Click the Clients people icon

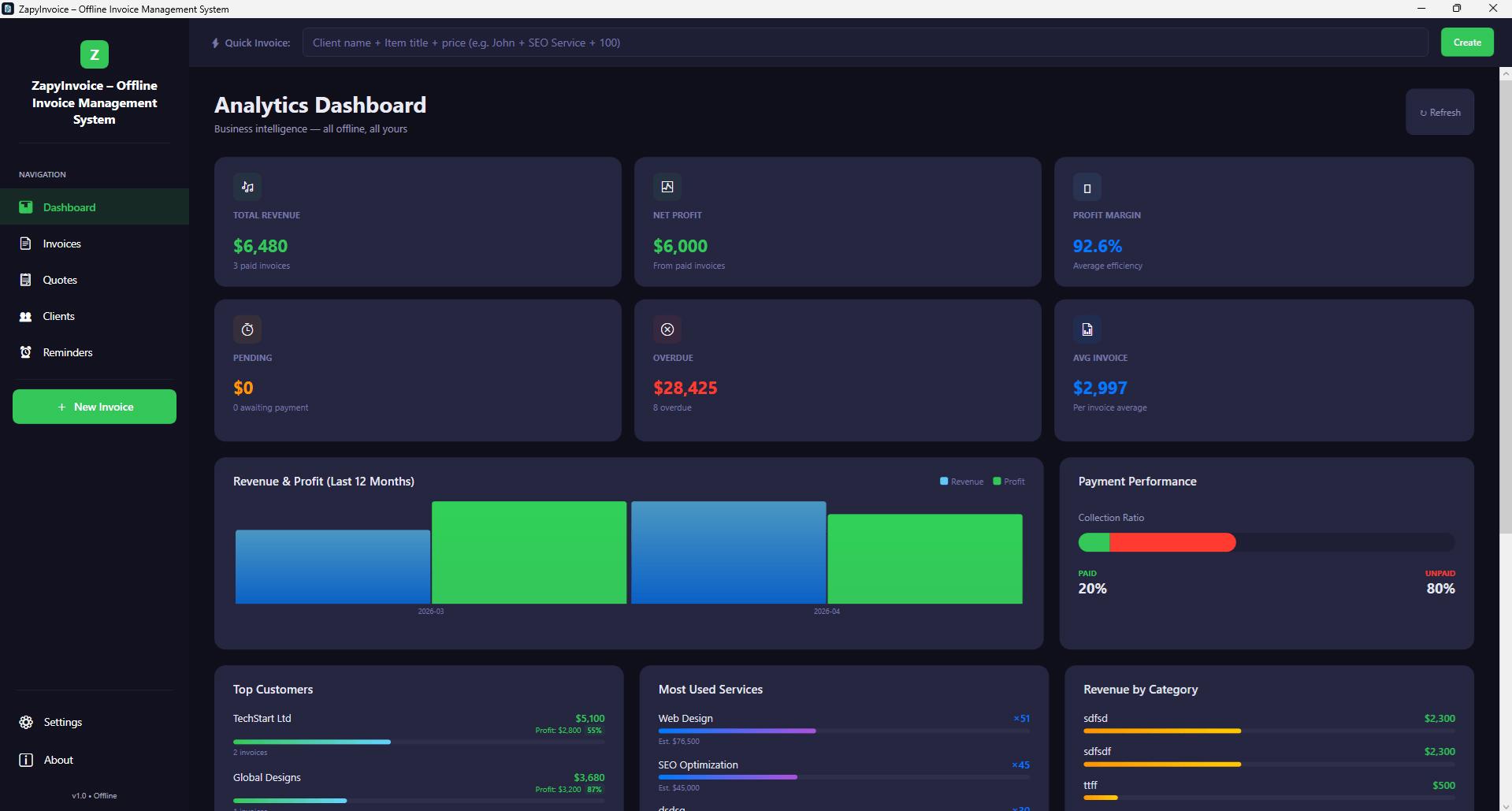[x=26, y=316]
